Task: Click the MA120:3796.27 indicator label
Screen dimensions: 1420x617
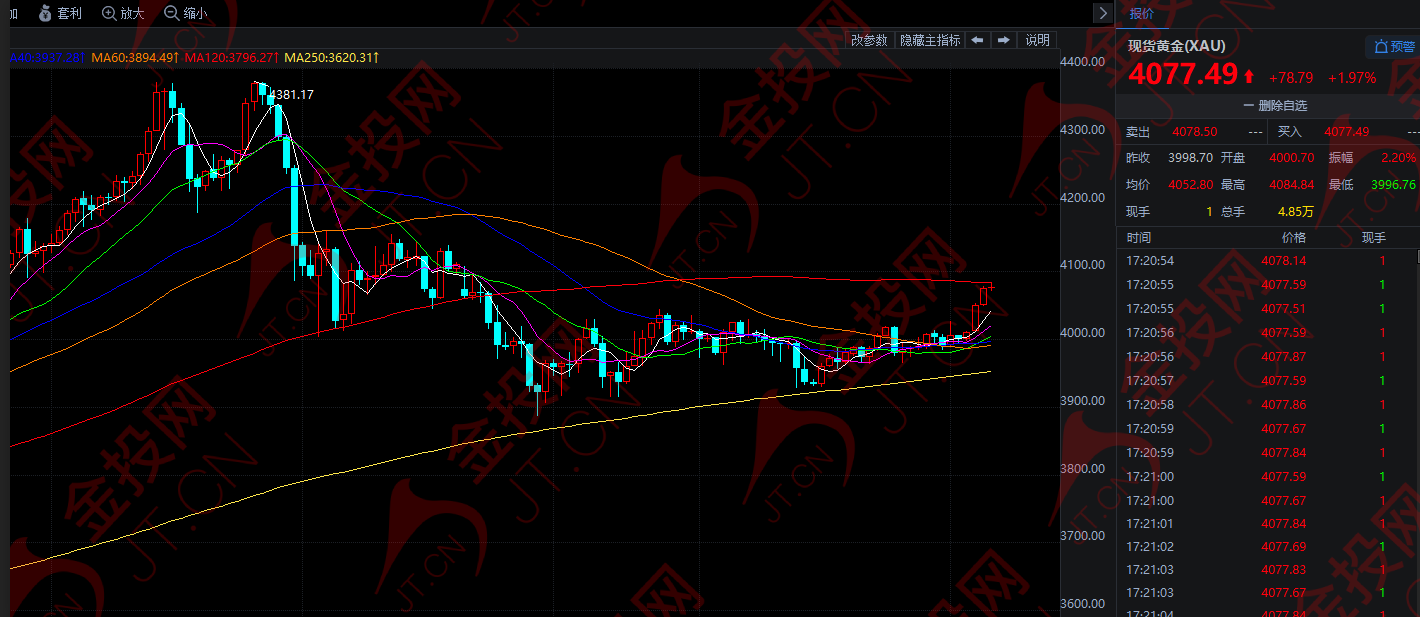Action: [x=233, y=58]
